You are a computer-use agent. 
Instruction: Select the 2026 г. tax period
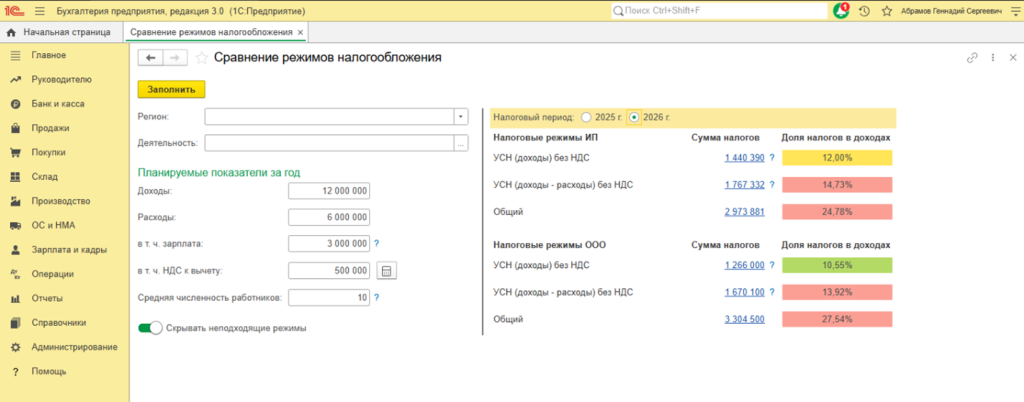(x=634, y=116)
